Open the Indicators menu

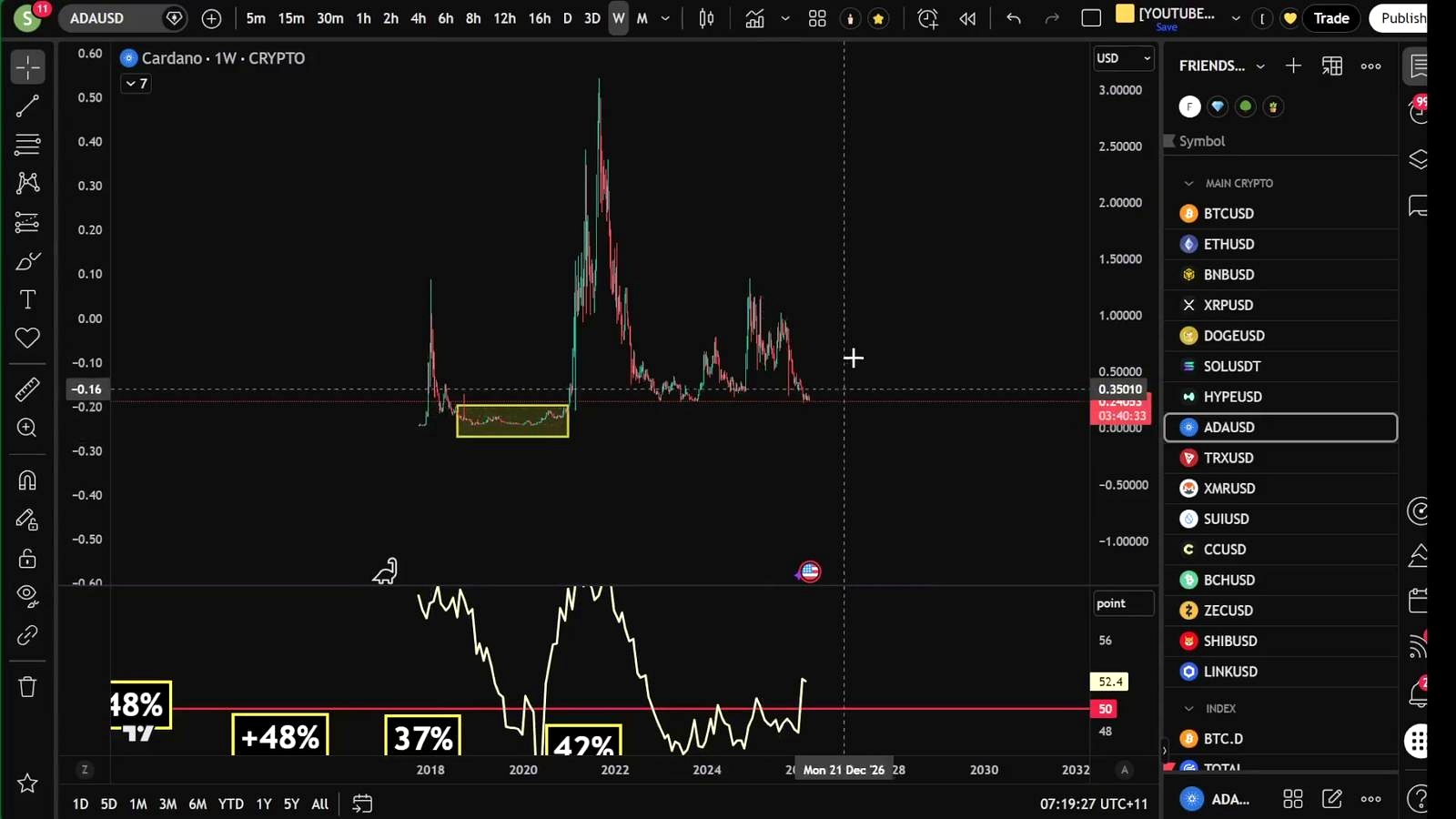754,18
